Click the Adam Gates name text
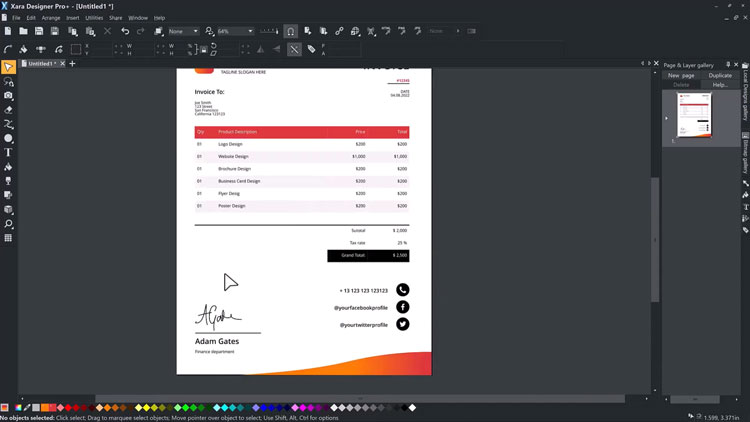 [217, 341]
